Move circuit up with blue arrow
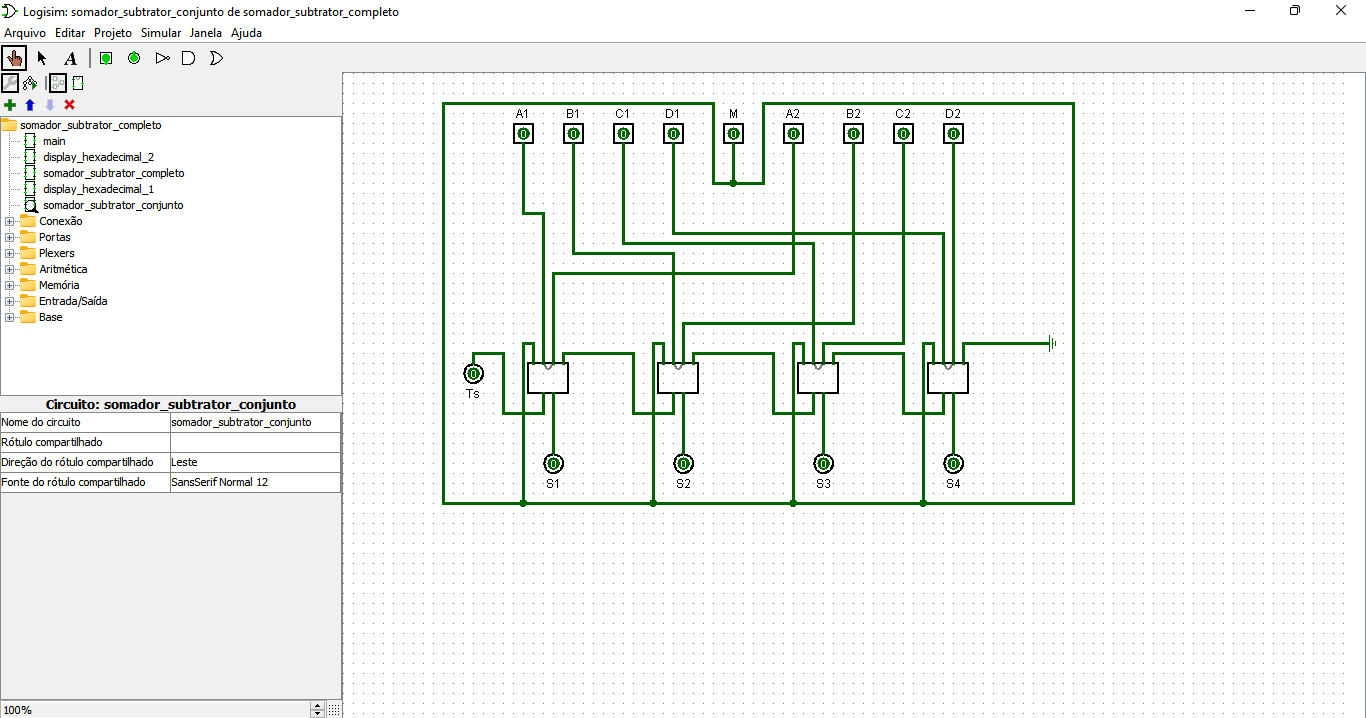1366x718 pixels. tap(29, 104)
